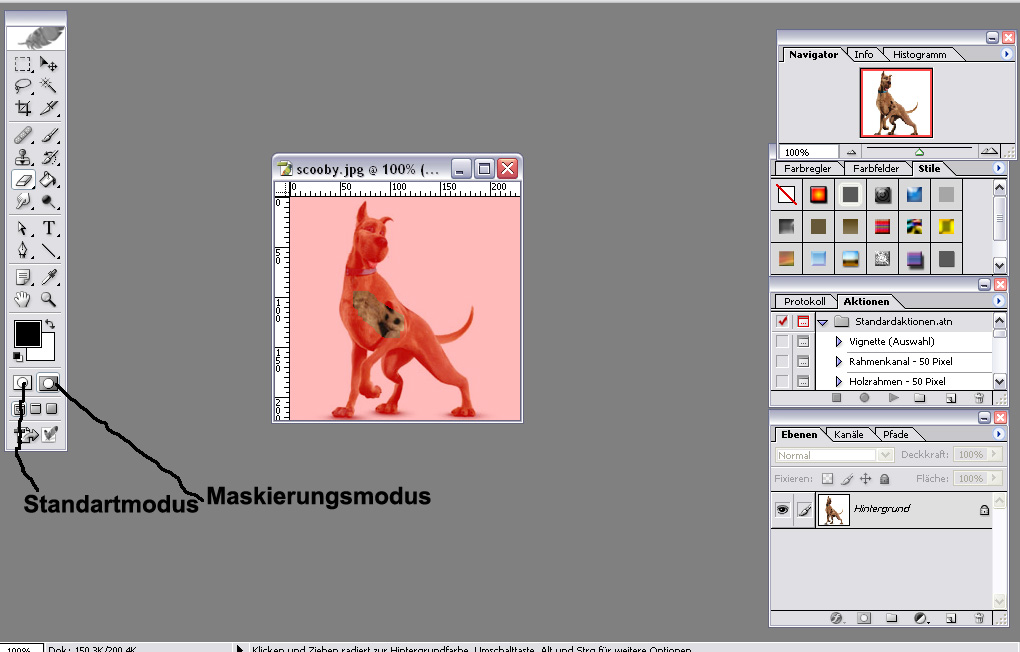Switch to the Pfade tab
Image resolution: width=1020 pixels, height=652 pixels.
[895, 435]
